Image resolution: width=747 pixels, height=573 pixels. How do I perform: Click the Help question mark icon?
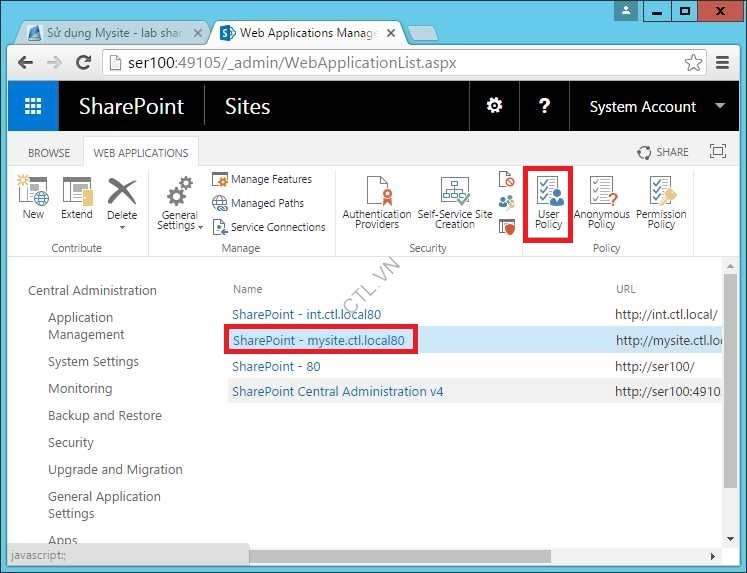[x=544, y=107]
